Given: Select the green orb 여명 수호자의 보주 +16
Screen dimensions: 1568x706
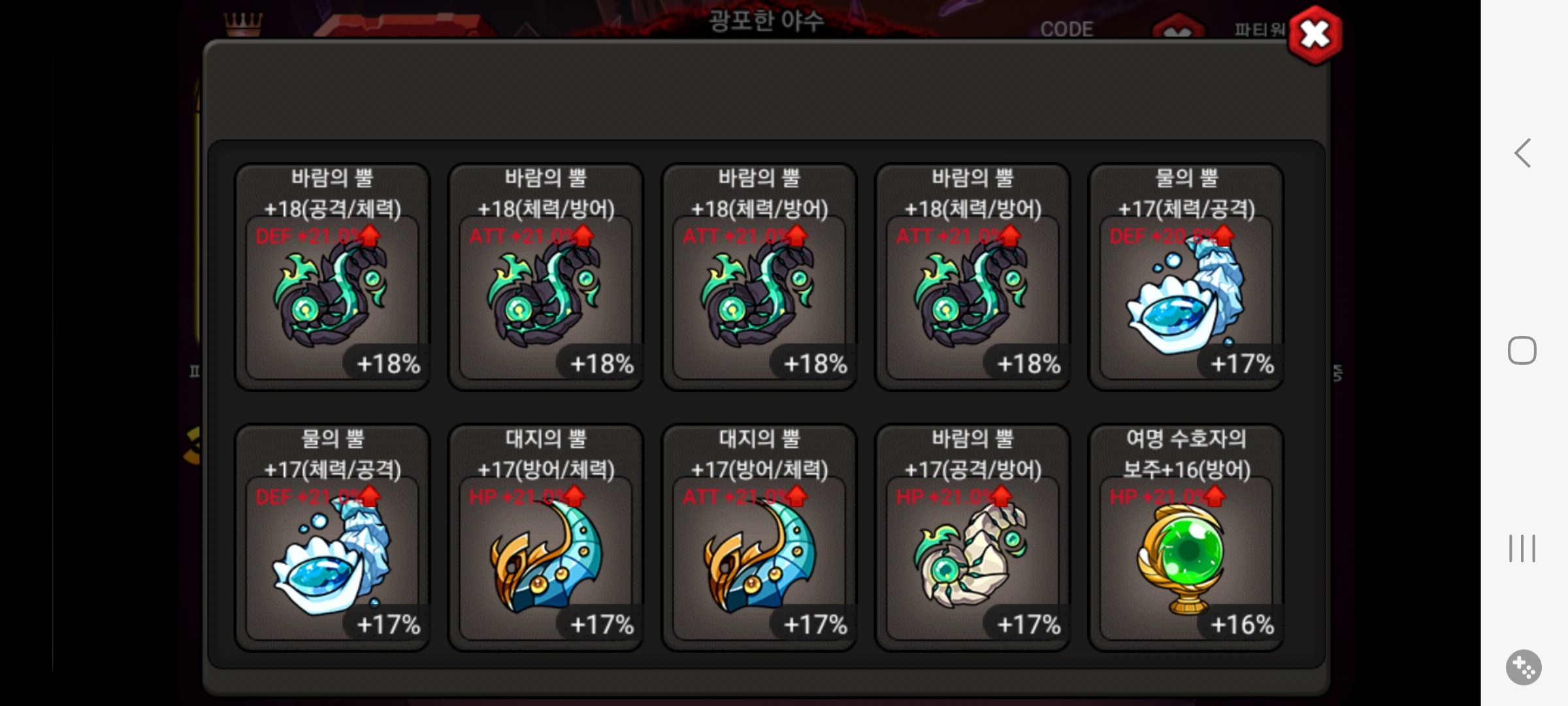Looking at the screenshot, I should coord(1186,538).
